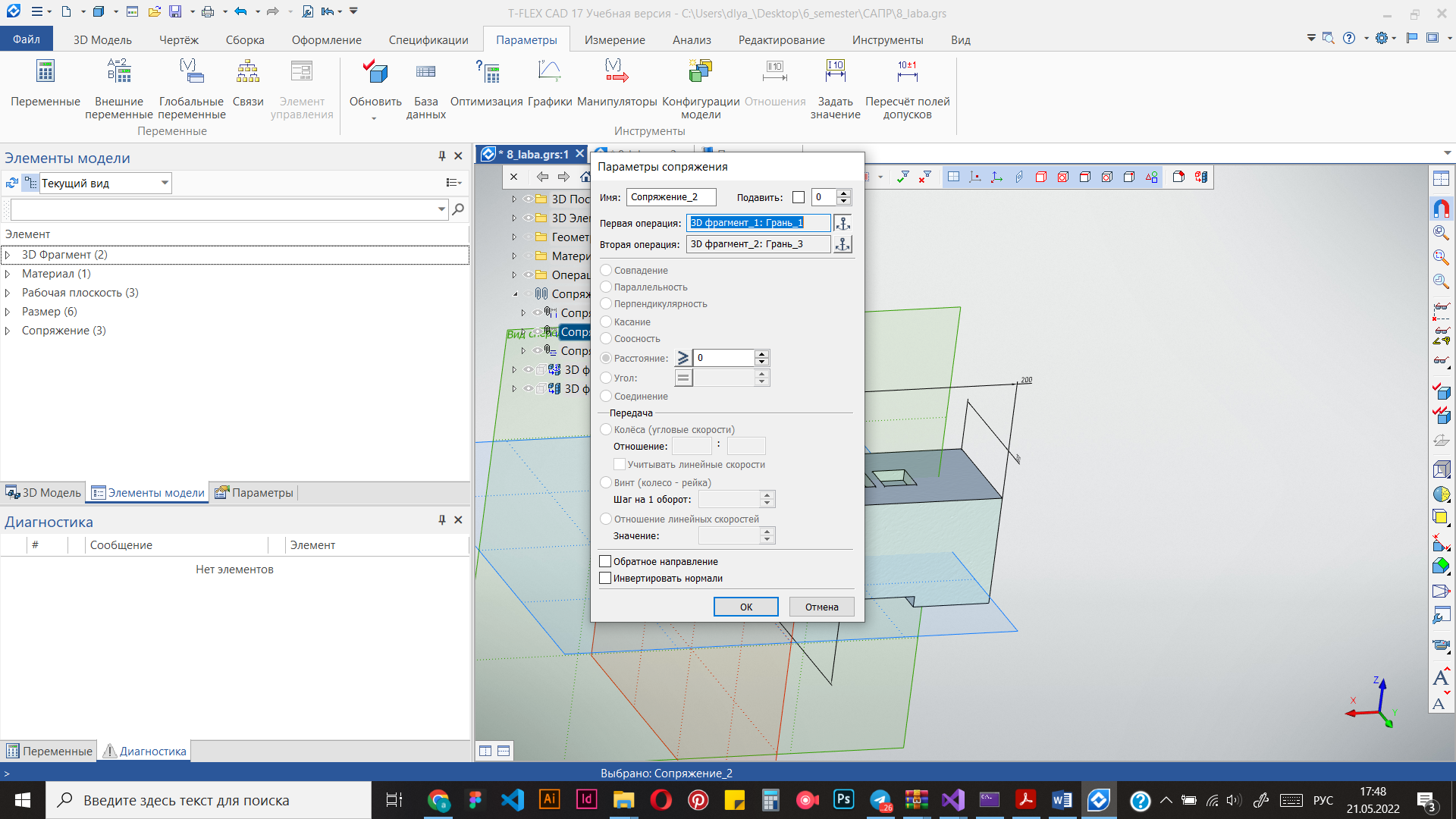Switch to the Сборка ribbon tab
Screen dimensions: 1456x819
pyautogui.click(x=245, y=39)
